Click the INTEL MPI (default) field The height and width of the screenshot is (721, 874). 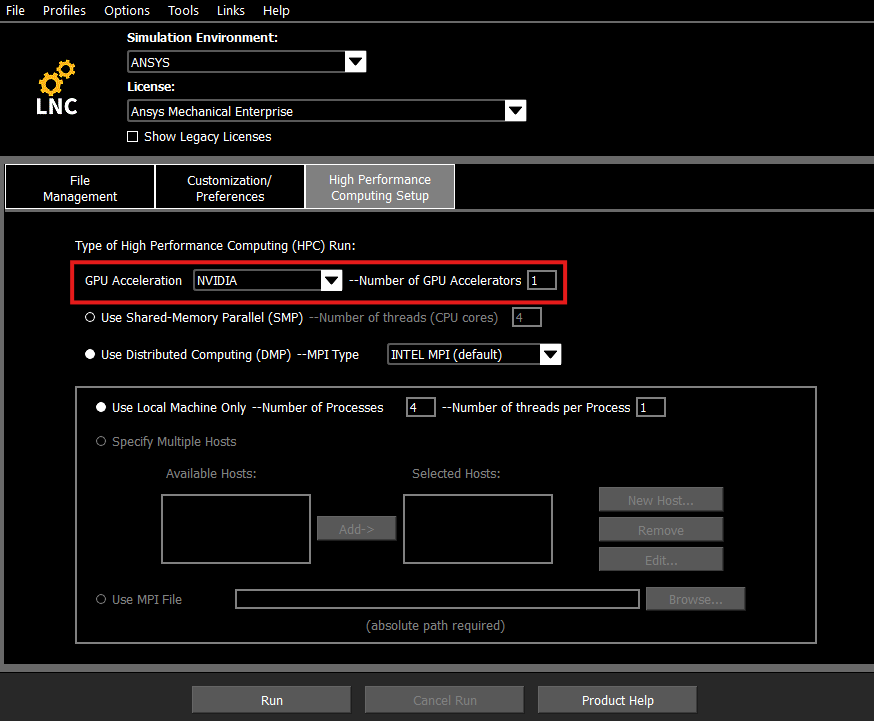coord(464,354)
